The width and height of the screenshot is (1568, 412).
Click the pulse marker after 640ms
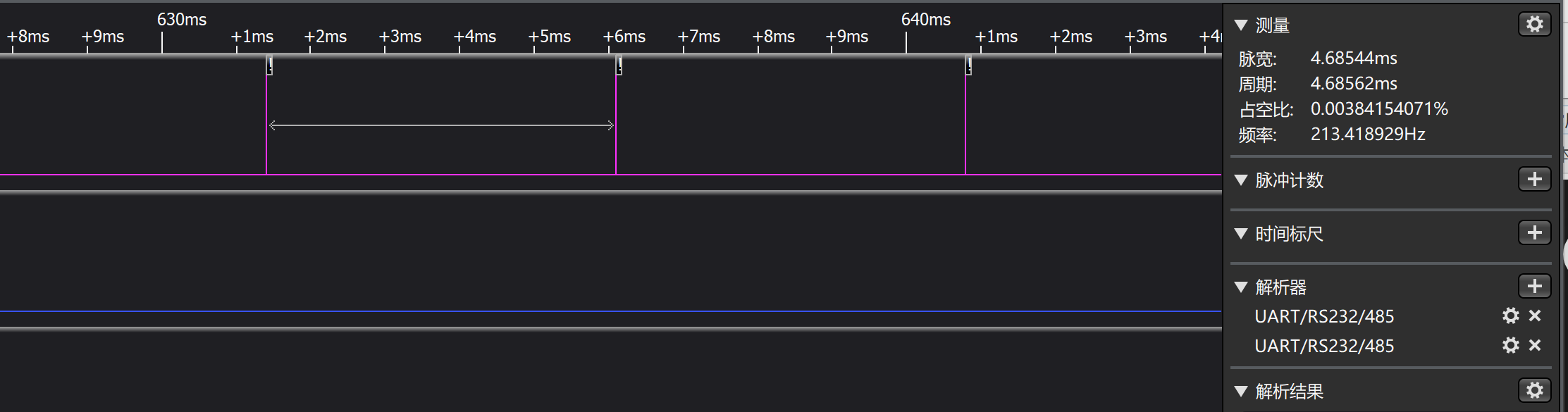coord(968,66)
